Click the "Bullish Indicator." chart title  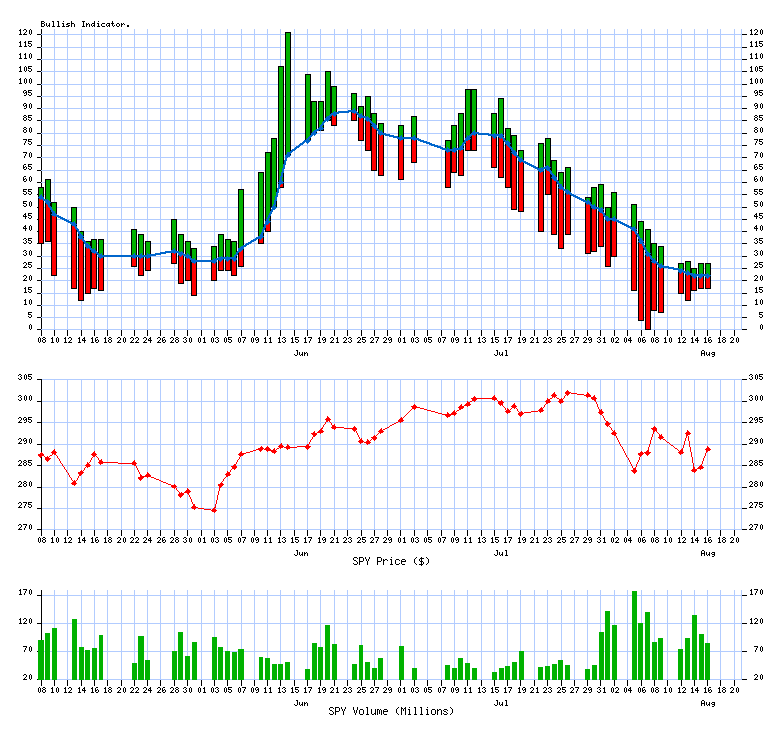point(85,23)
